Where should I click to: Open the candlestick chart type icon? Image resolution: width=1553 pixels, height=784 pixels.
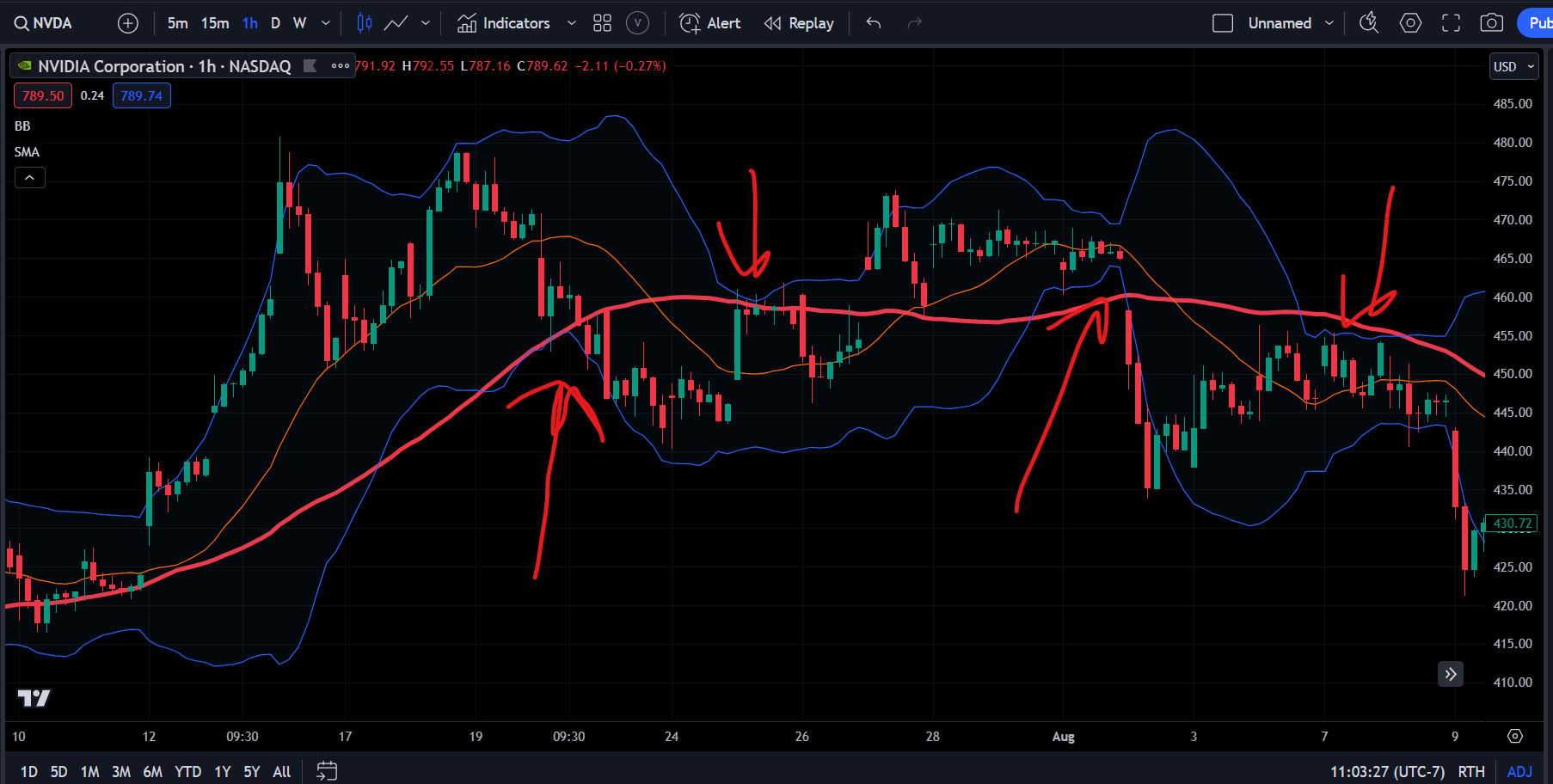pos(365,23)
